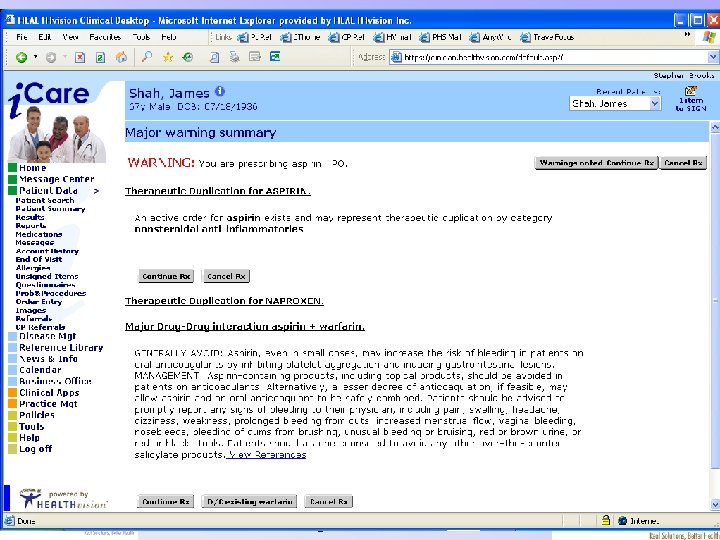The height and width of the screenshot is (540, 720).
Task: Click the Search magnifying glass toolbar icon
Action: 146,57
